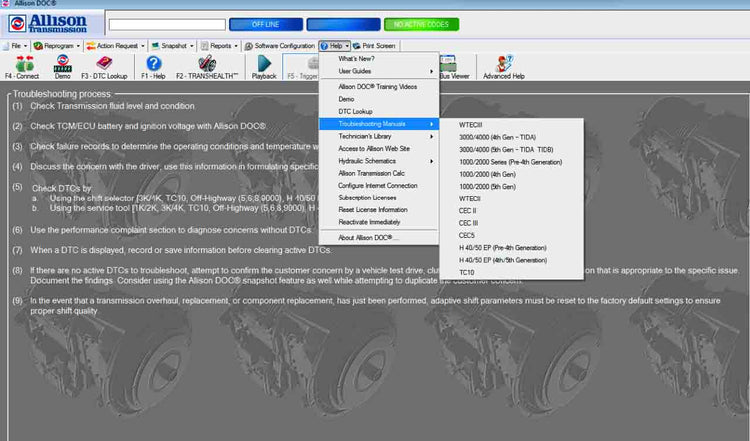Click the empty text field beside the logo
This screenshot has height=441, width=750.
[x=167, y=24]
